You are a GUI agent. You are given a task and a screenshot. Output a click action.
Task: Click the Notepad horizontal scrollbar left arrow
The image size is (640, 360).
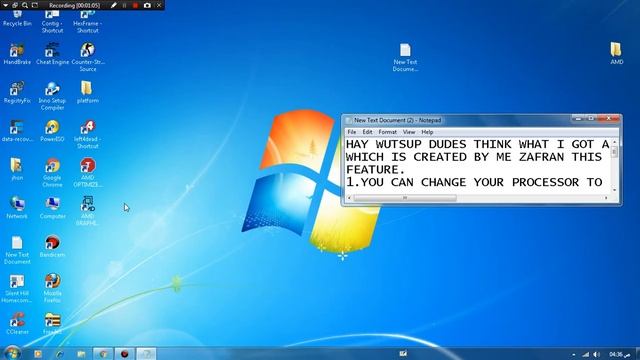(x=349, y=198)
